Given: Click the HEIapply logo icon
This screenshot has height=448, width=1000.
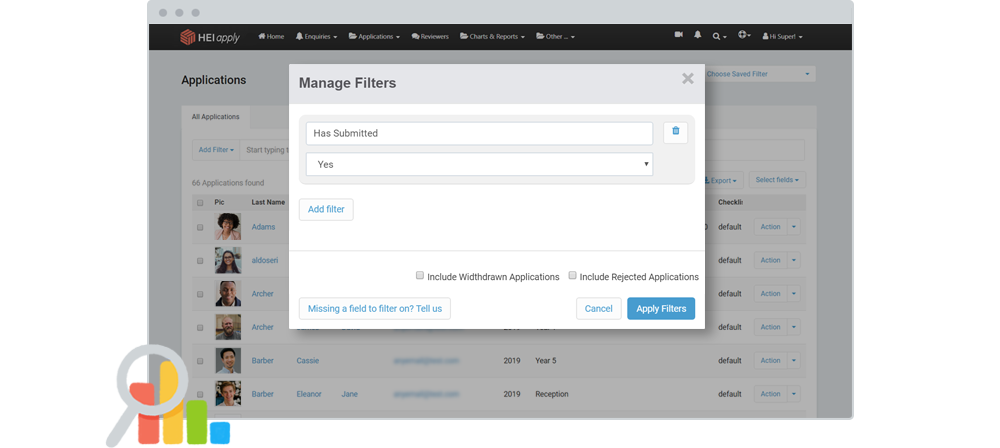Looking at the screenshot, I should pos(187,37).
